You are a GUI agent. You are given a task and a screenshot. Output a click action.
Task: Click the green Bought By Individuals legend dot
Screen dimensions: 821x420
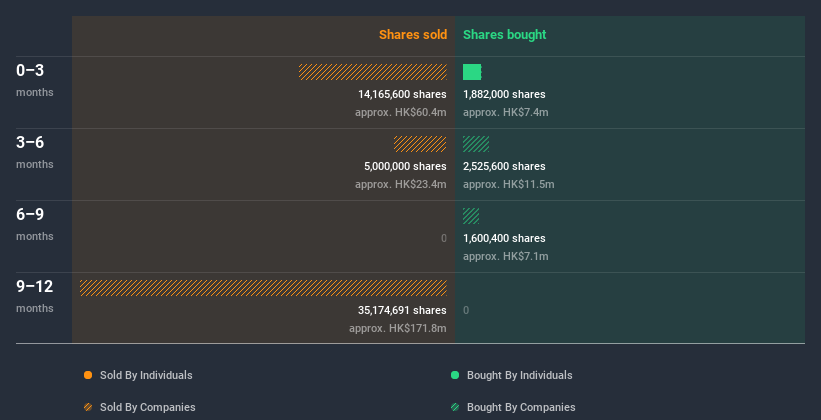coord(455,375)
